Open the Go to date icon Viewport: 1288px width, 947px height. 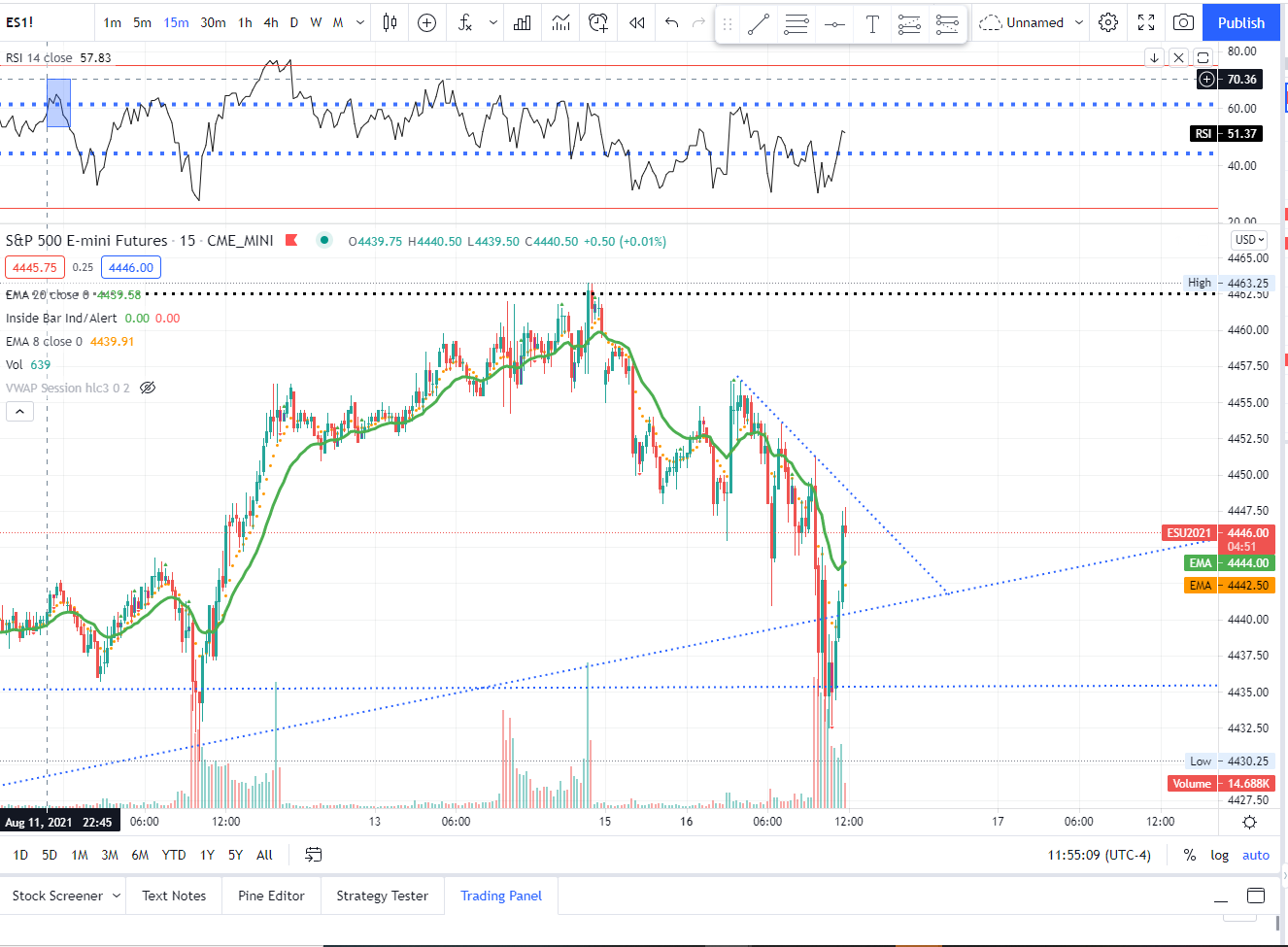(313, 855)
